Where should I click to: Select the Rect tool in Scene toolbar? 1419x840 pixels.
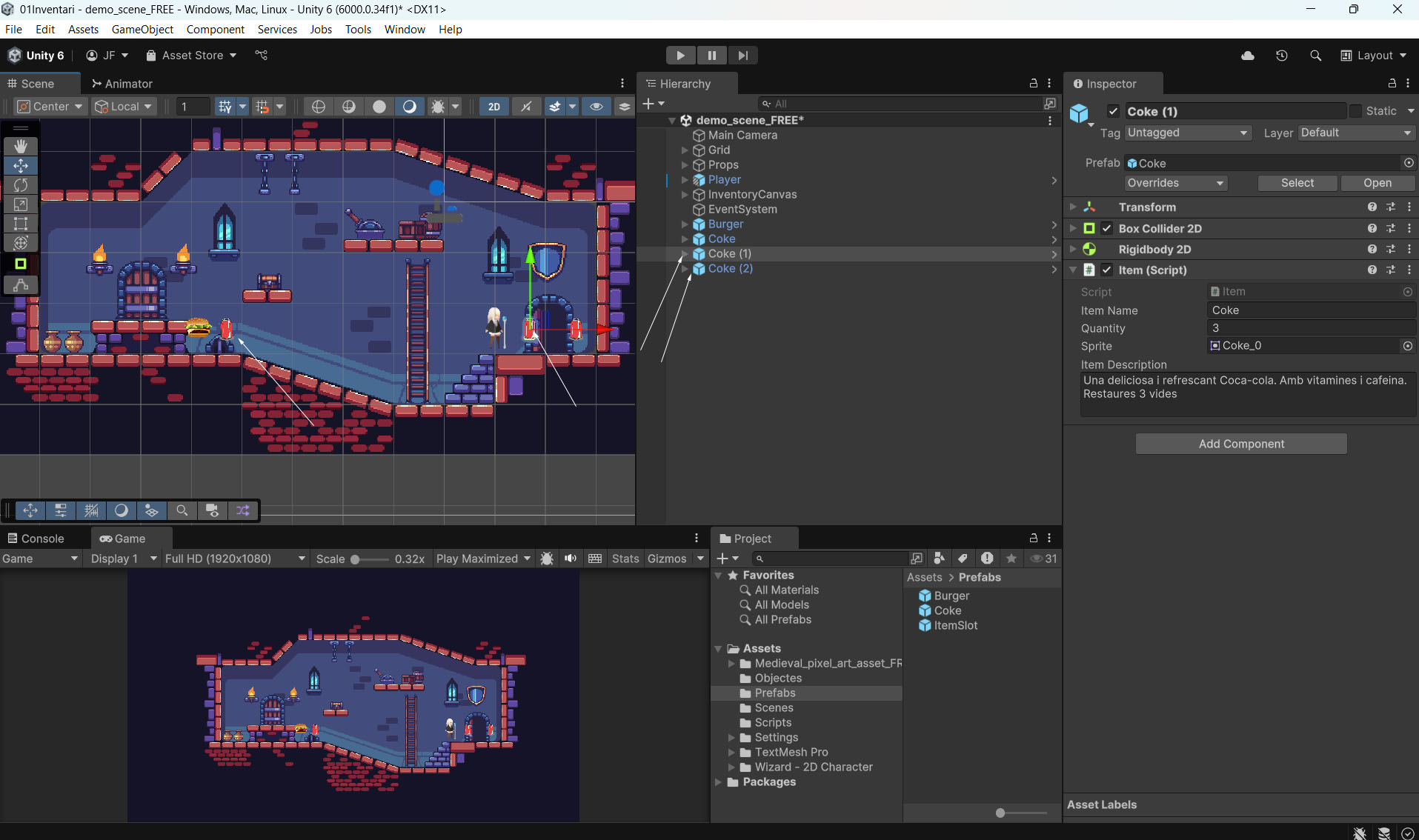click(x=21, y=224)
